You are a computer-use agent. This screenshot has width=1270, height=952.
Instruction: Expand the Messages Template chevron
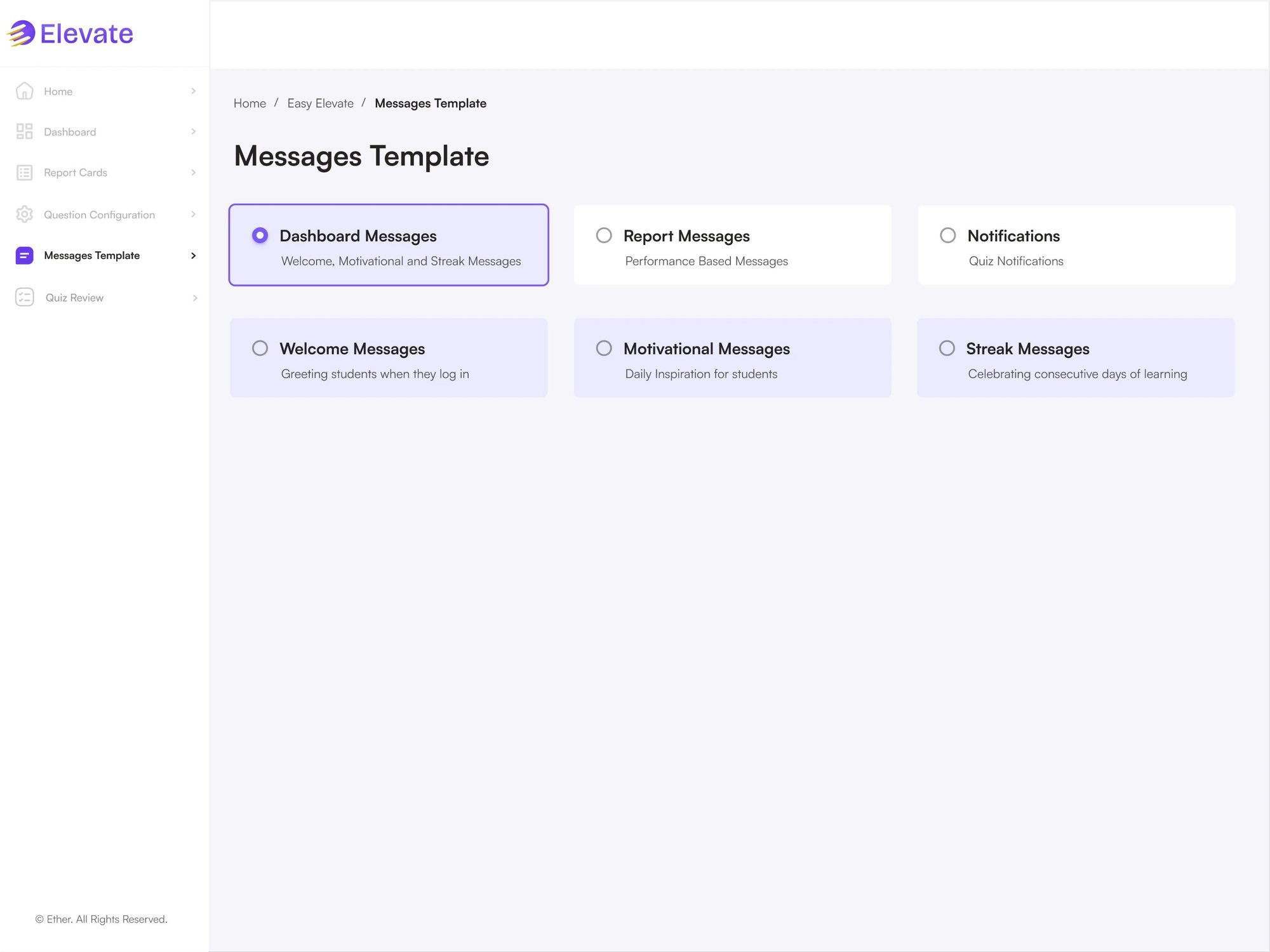point(193,255)
